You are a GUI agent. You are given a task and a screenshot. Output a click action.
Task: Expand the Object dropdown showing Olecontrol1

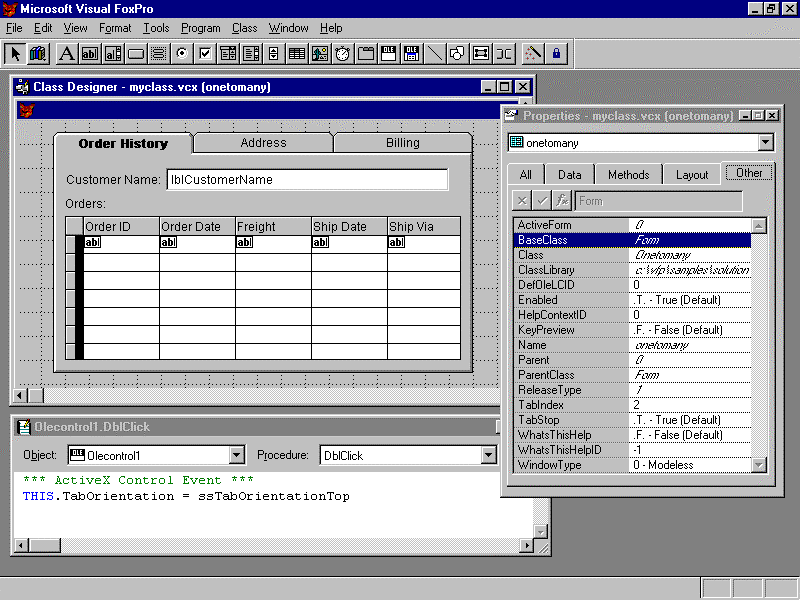[236, 455]
